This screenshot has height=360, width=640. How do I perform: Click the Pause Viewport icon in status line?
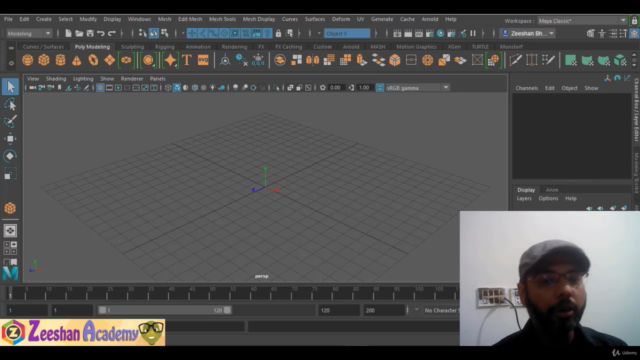pos(473,33)
